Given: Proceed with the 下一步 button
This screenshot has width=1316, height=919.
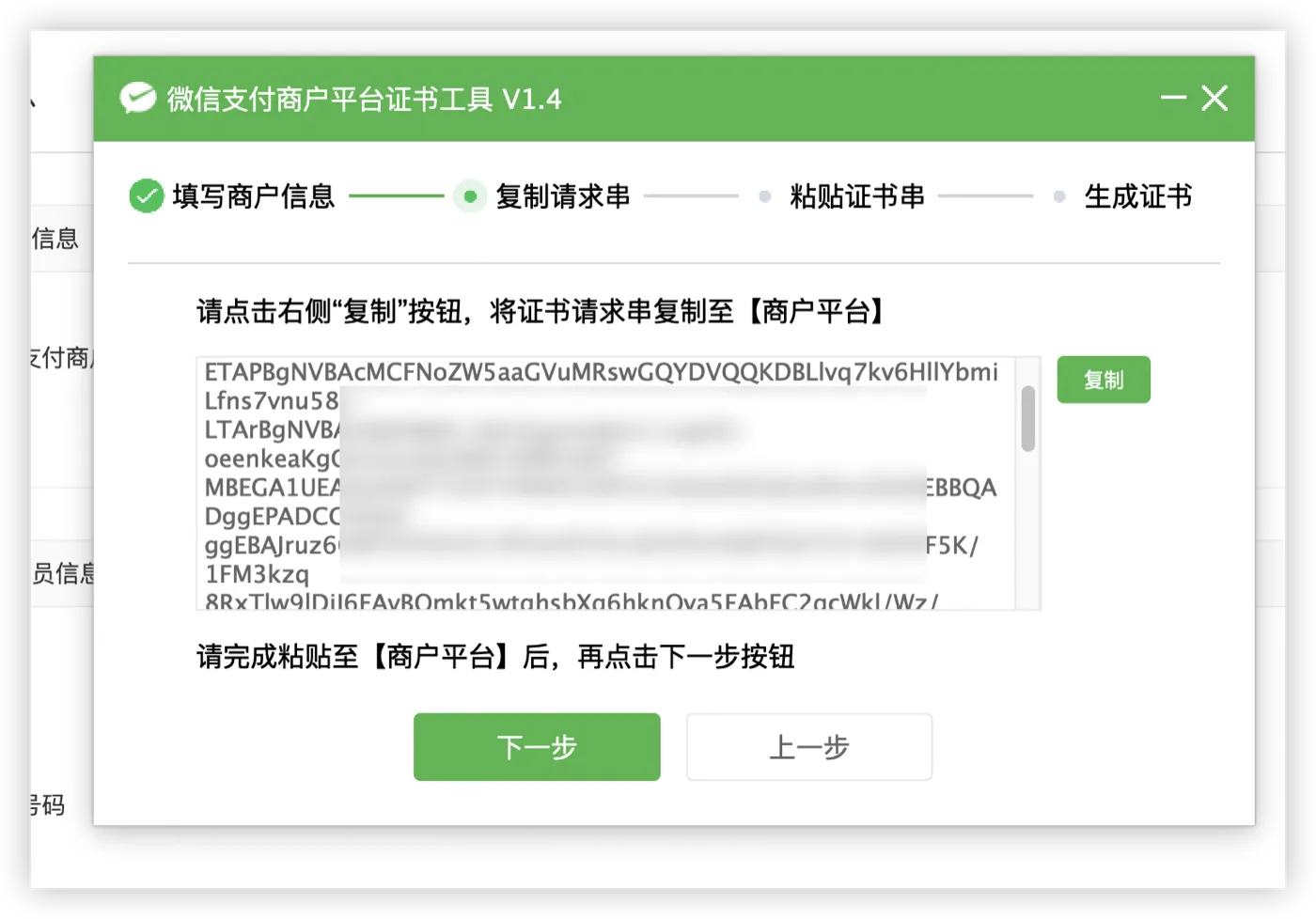Looking at the screenshot, I should coord(537,747).
